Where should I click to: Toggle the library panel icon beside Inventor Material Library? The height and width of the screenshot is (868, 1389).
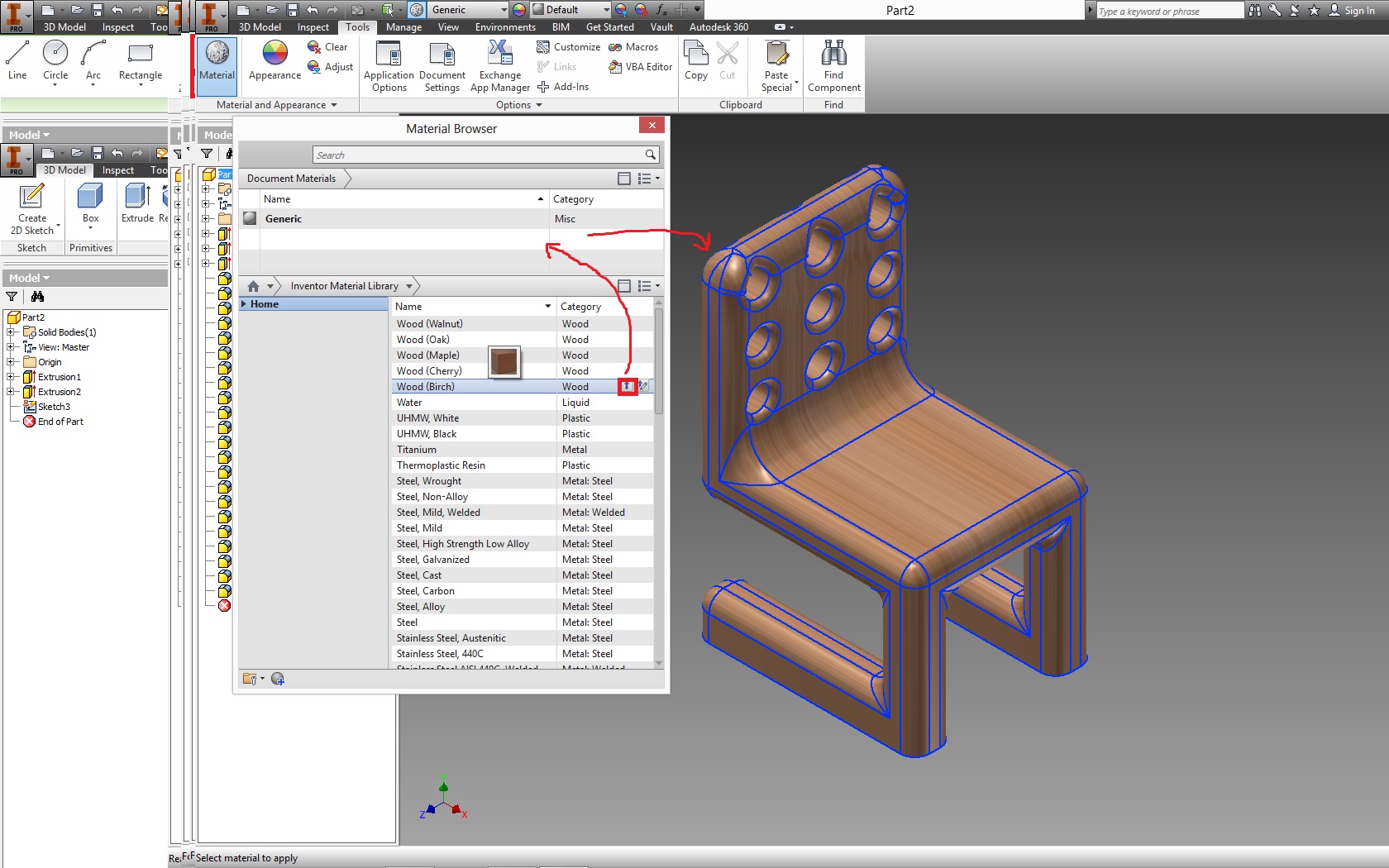[624, 286]
